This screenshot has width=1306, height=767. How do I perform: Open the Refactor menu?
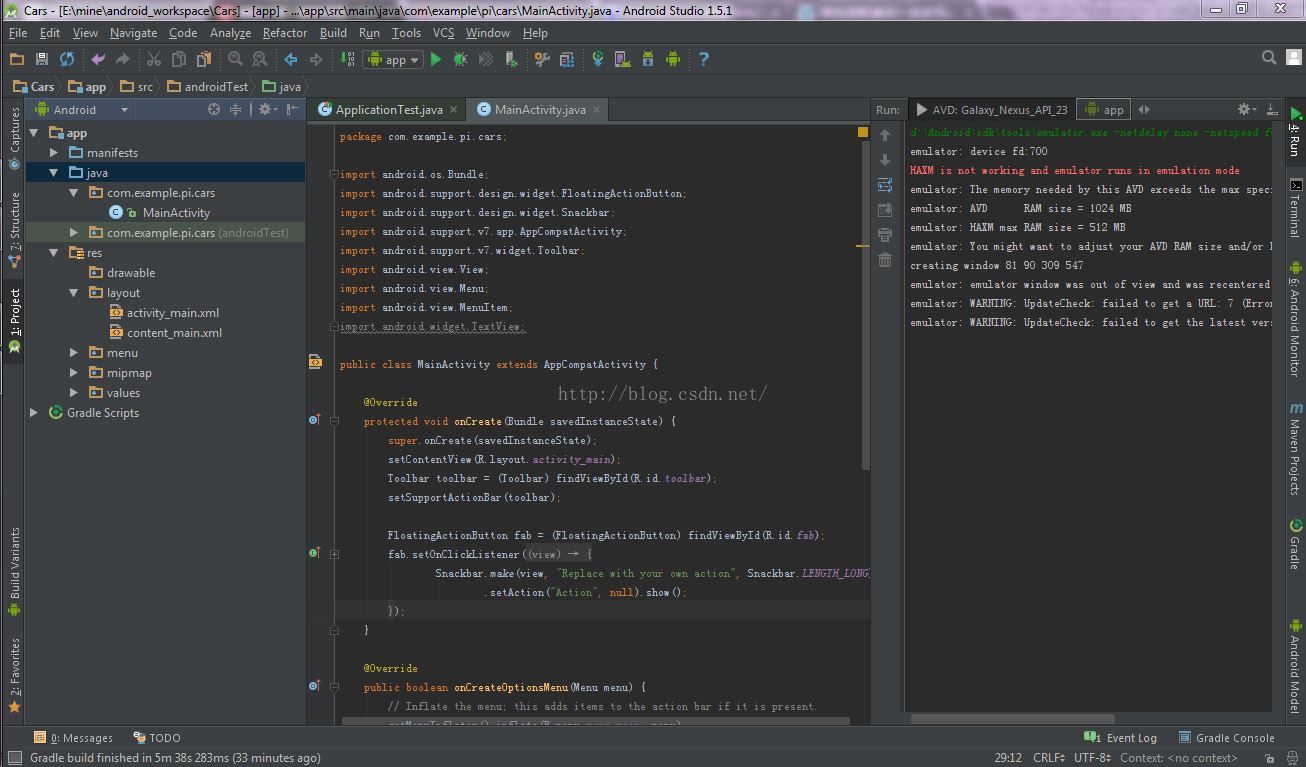click(x=285, y=33)
